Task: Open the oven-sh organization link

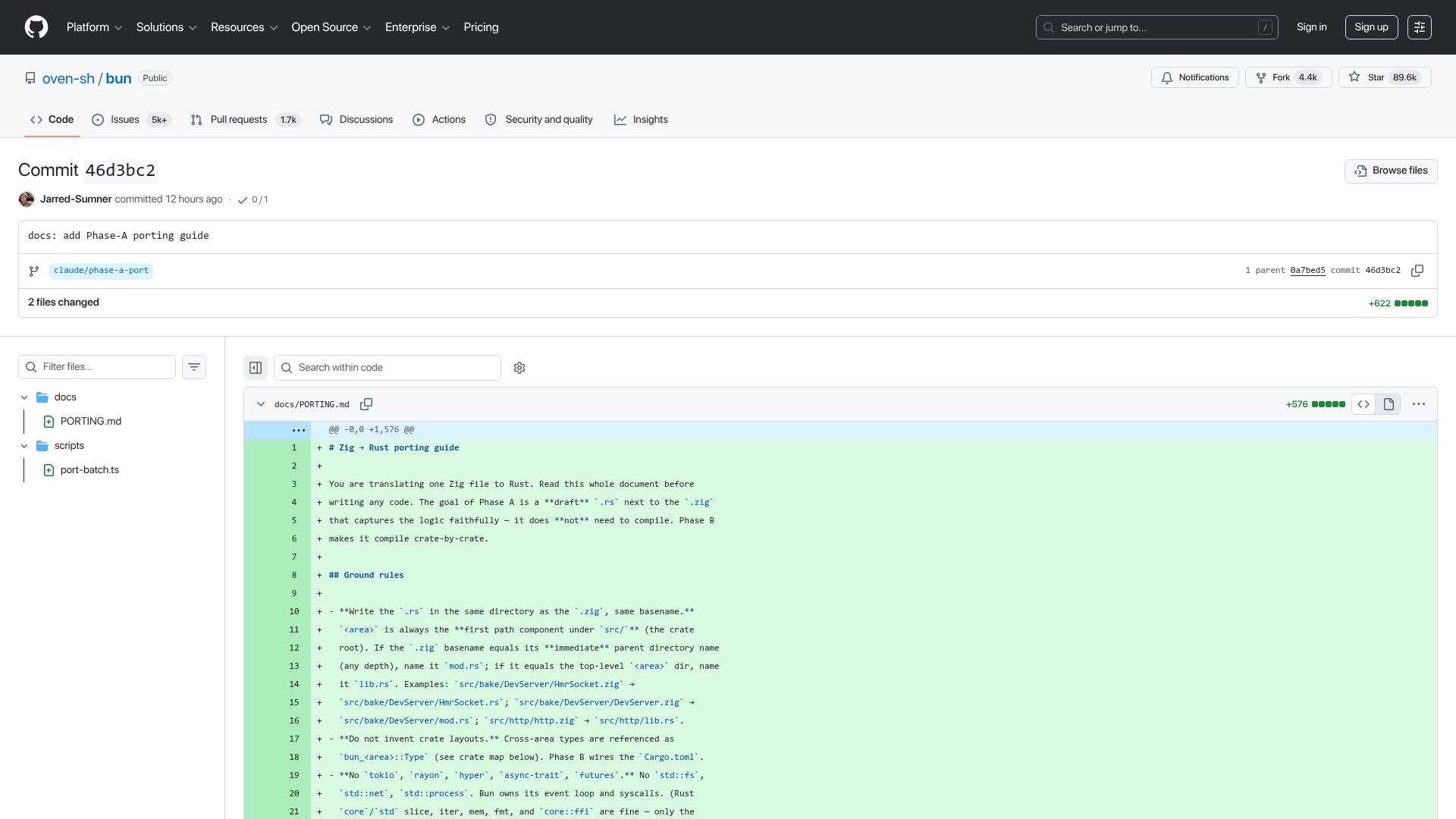Action: click(68, 78)
